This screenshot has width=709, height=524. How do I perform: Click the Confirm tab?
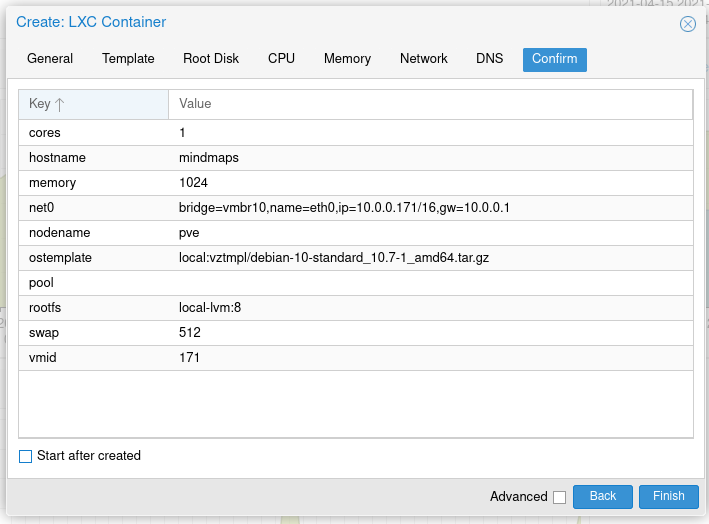tap(555, 60)
